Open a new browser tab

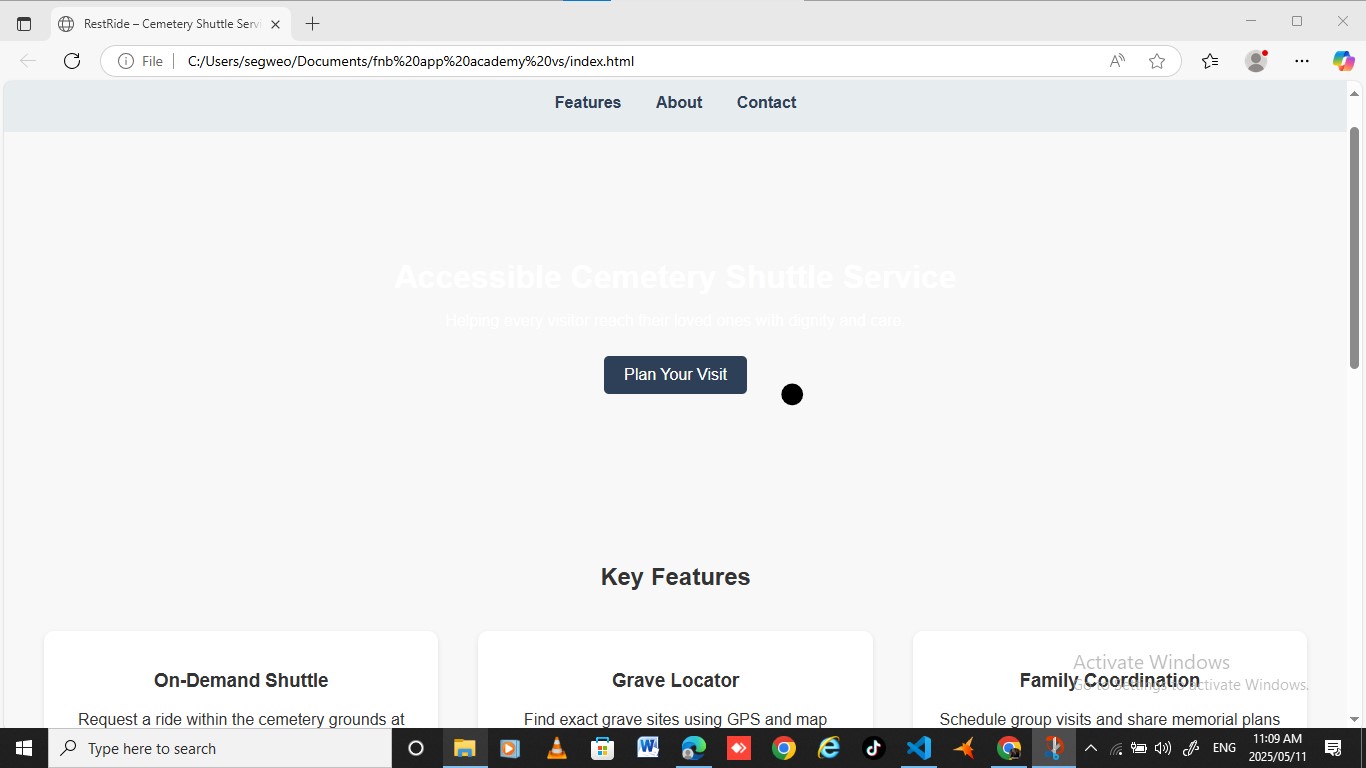click(313, 24)
